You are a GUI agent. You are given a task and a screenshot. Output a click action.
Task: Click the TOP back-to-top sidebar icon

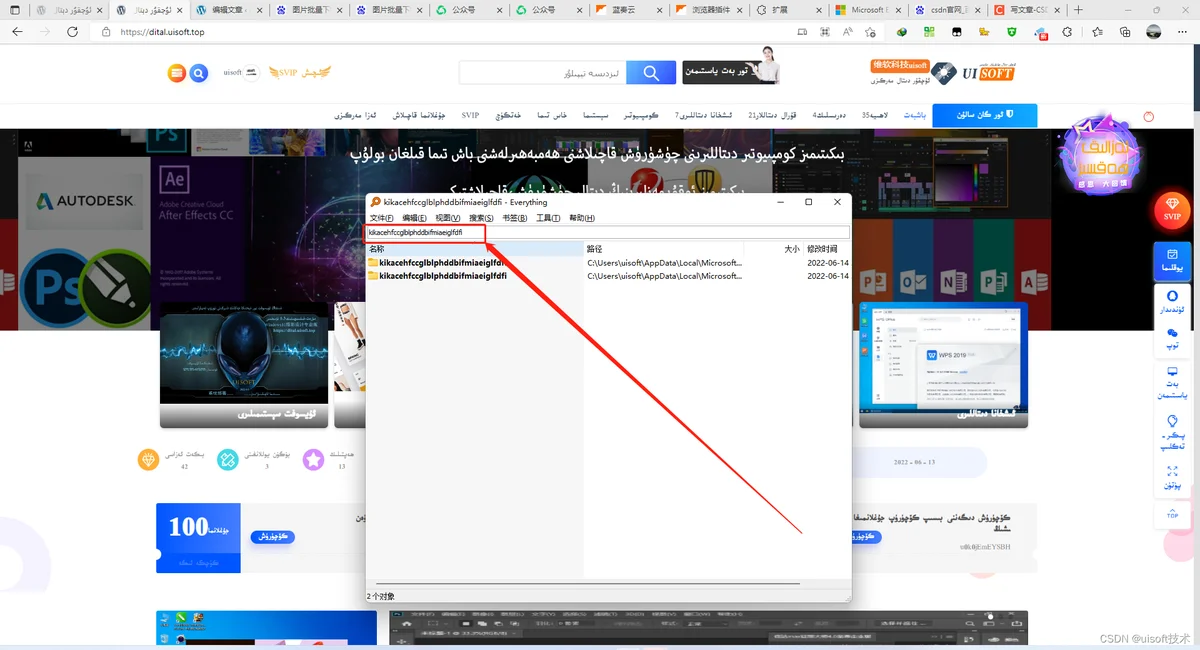tap(1172, 513)
